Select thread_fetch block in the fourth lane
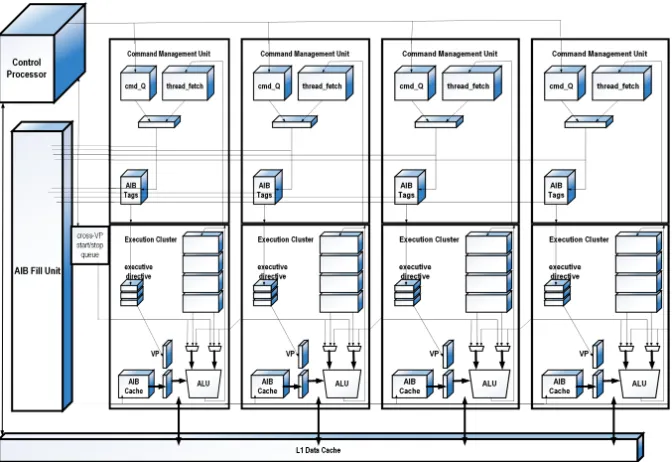The image size is (672, 462). click(621, 83)
